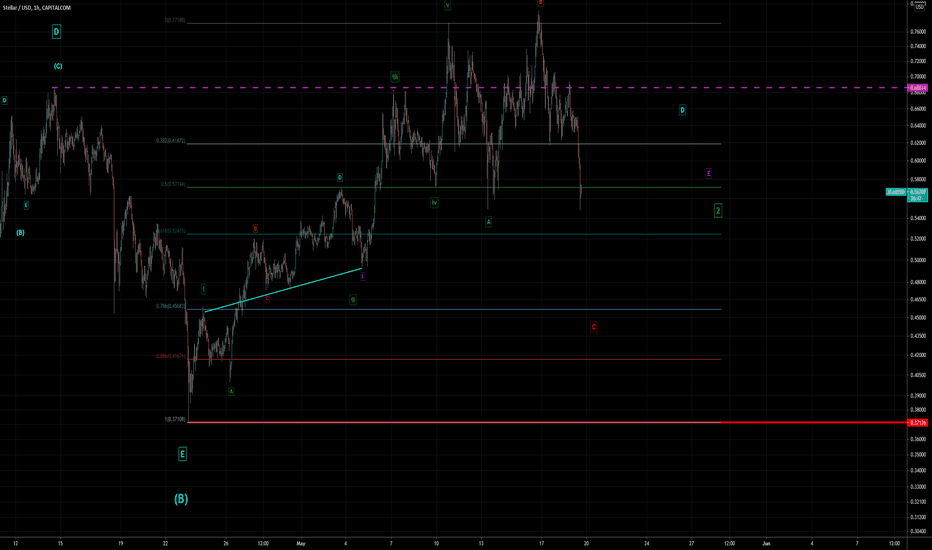Image resolution: width=932 pixels, height=550 pixels.
Task: Click the Jun label on time axis
Action: click(x=767, y=543)
